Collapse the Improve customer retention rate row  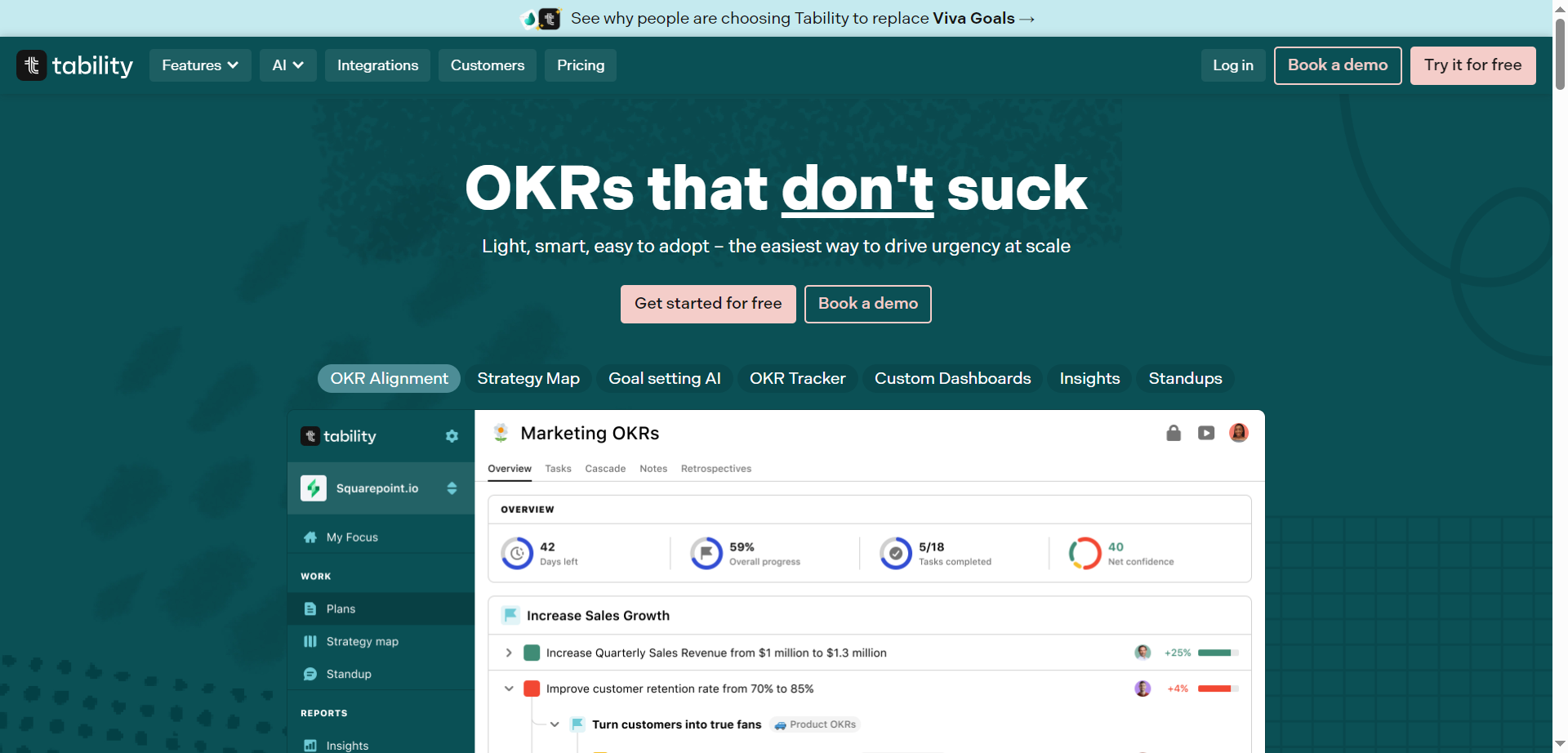pos(509,688)
